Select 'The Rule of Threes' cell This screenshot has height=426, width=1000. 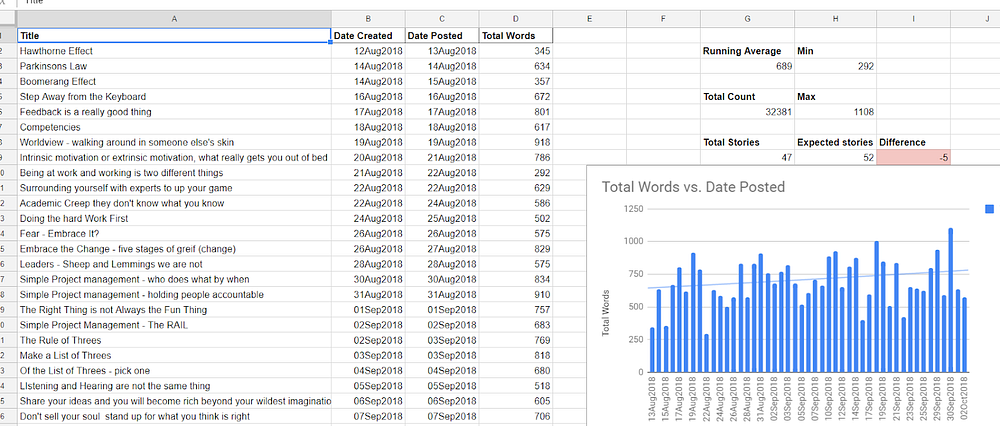pos(174,341)
